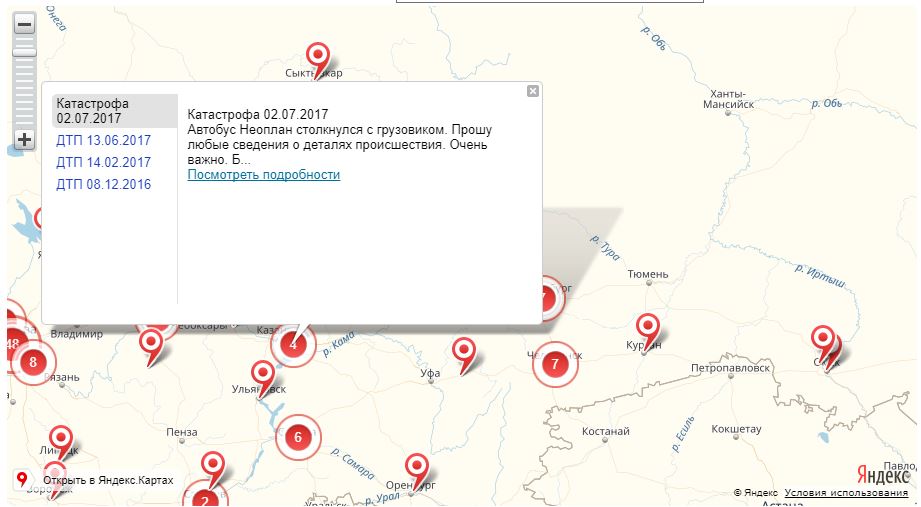Click the map marker at Оренбург
The image size is (921, 507).
click(x=417, y=466)
